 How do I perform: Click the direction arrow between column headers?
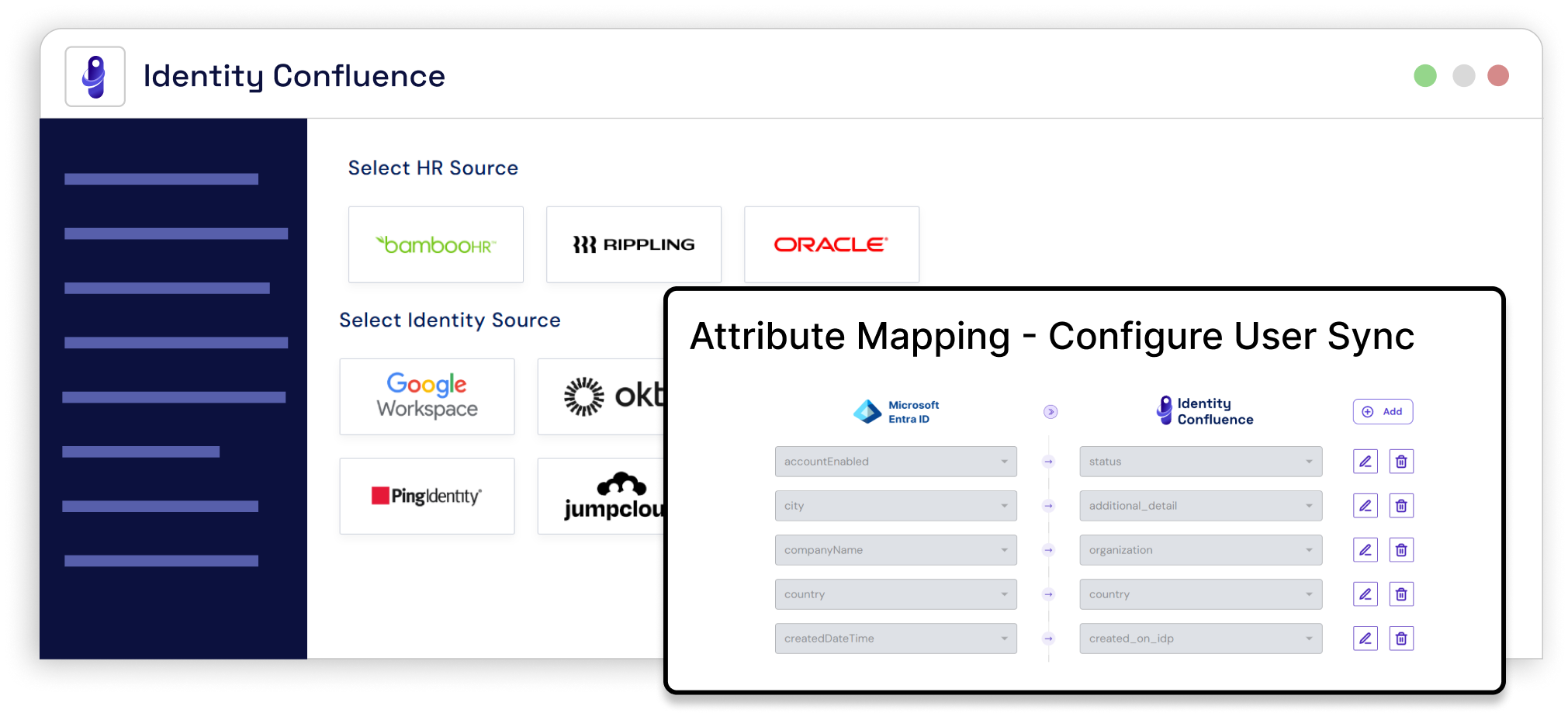(x=1051, y=412)
